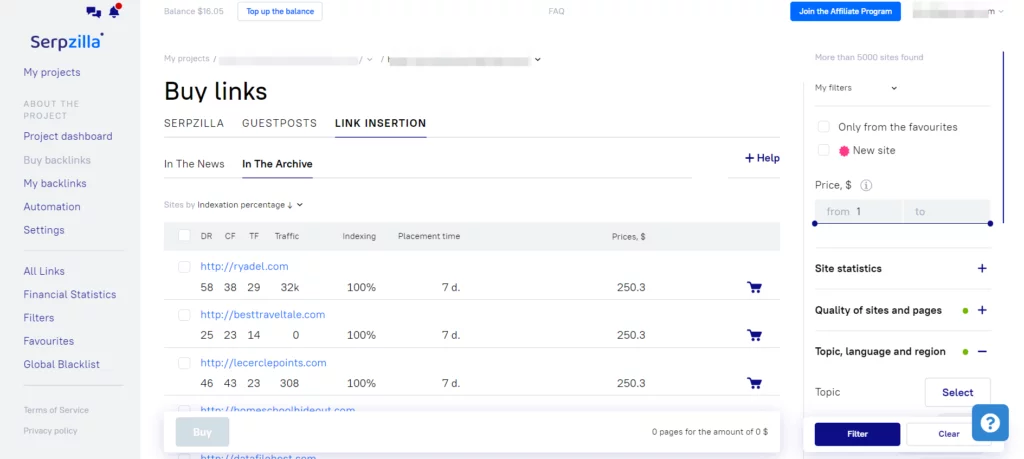Open Terms of Service link
Viewport: 1024px width, 459px height.
click(56, 410)
